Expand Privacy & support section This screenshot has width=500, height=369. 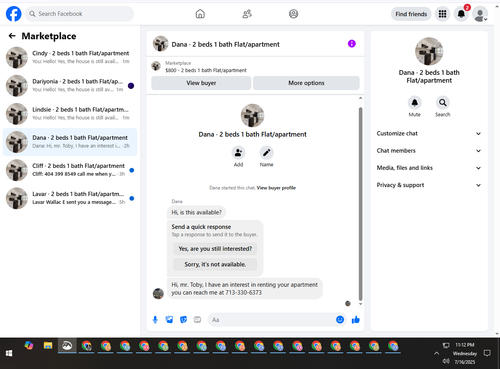click(x=429, y=185)
